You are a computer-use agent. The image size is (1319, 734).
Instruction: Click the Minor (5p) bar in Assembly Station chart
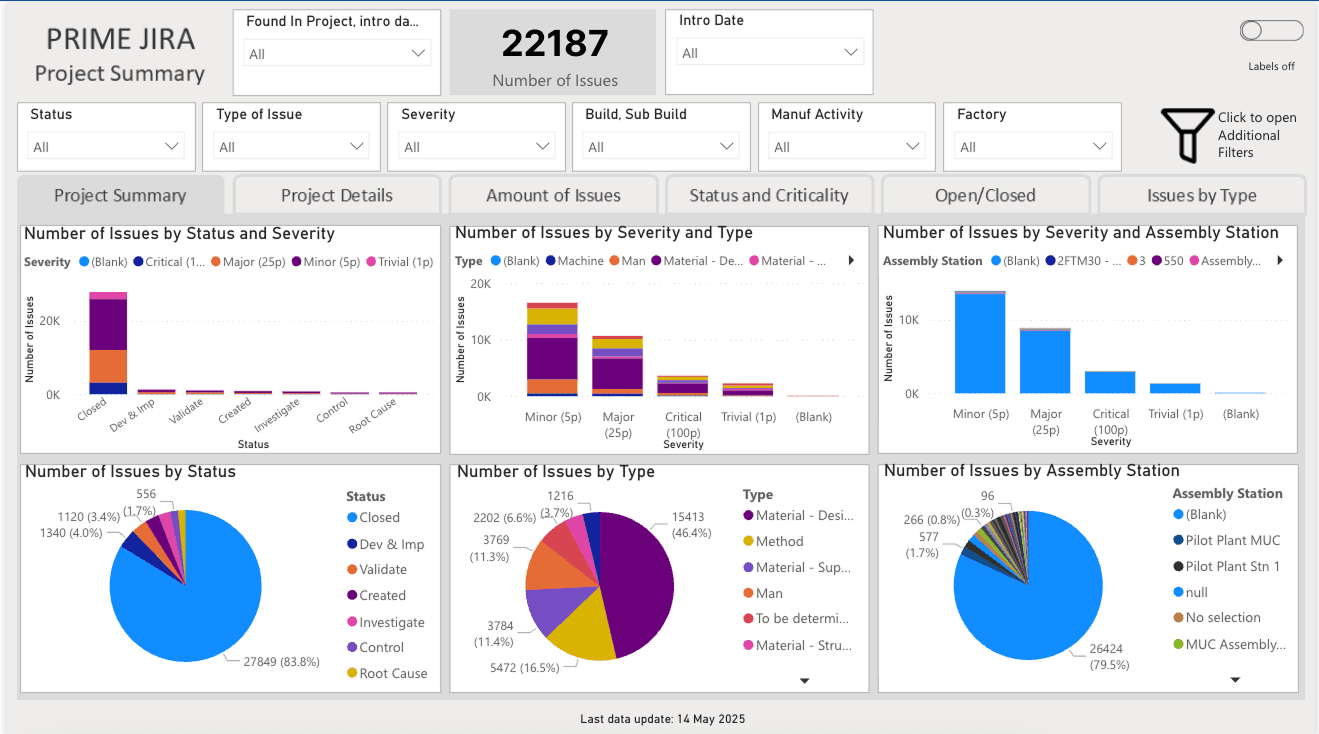click(x=980, y=342)
